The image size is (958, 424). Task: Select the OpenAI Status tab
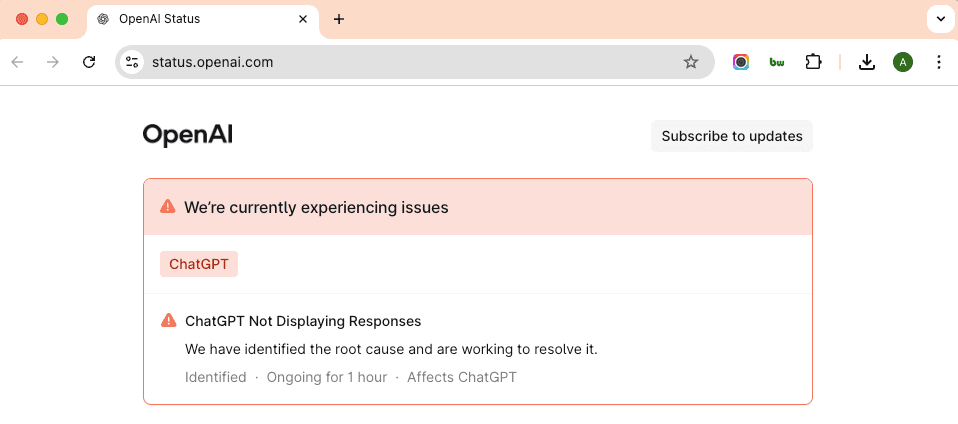[x=203, y=20]
